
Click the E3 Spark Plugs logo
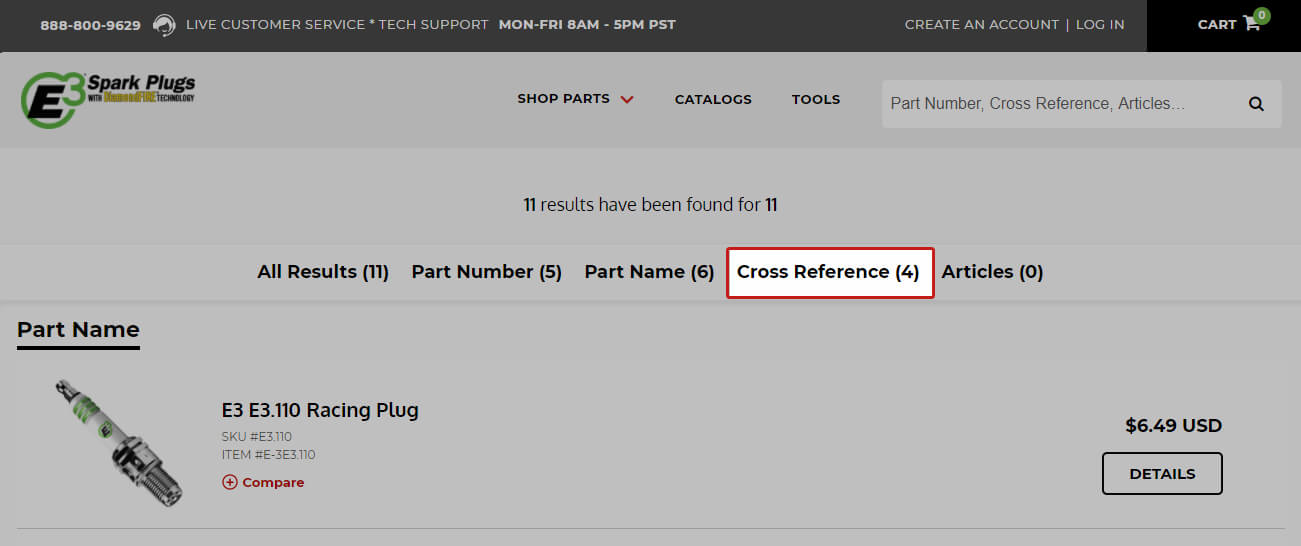(x=108, y=99)
